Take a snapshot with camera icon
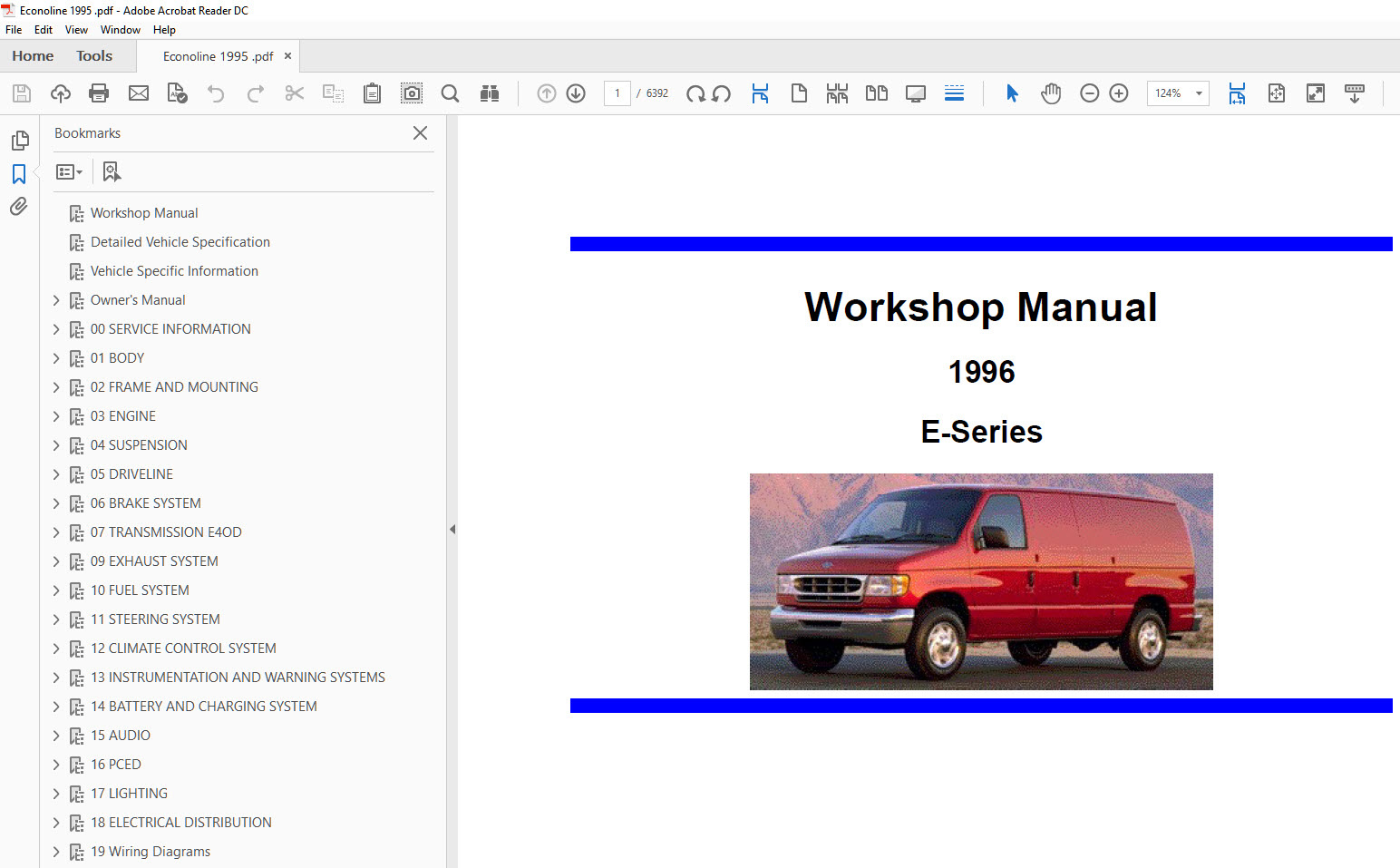Screen dimensions: 1400x868 [412, 93]
